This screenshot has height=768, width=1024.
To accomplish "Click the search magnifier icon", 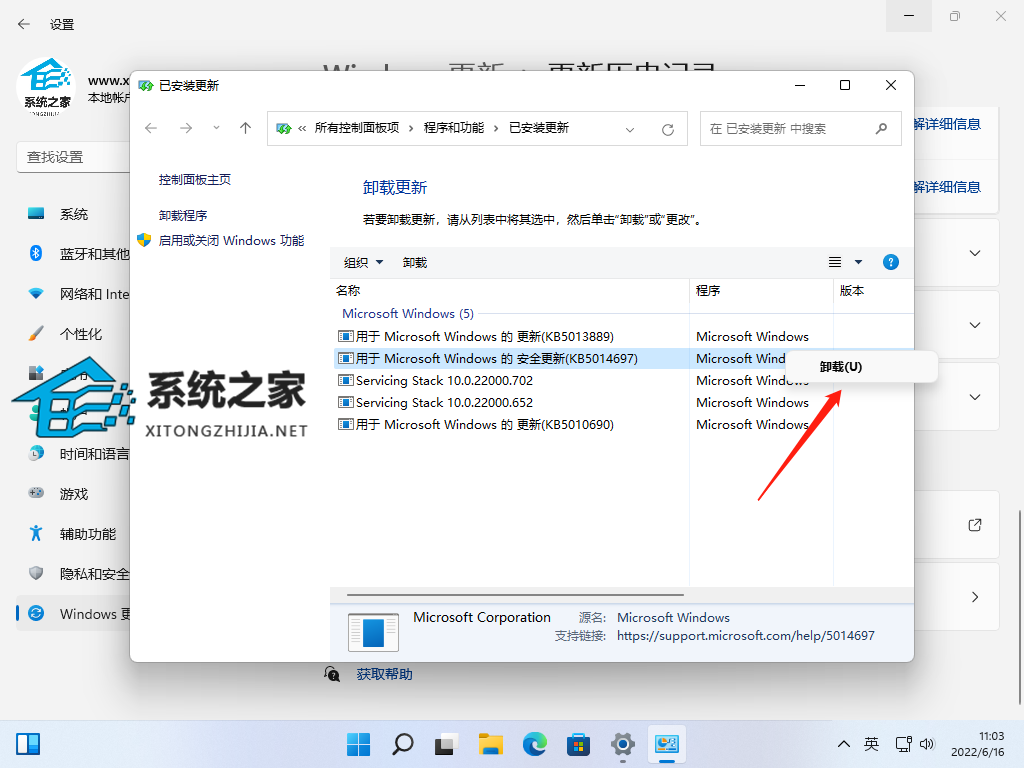I will coord(882,129).
